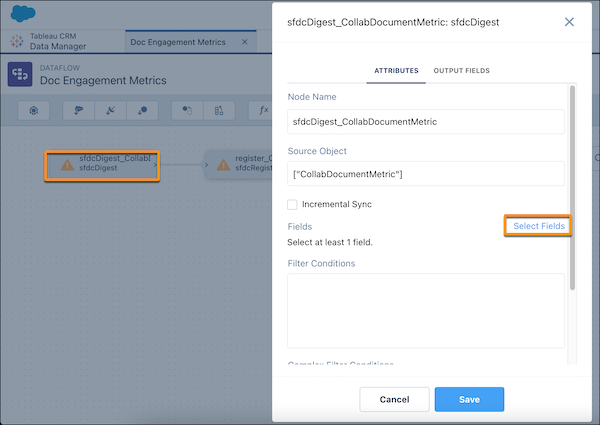Click input arrow on register node
Screen dimensions: 600x425
click(x=206, y=165)
